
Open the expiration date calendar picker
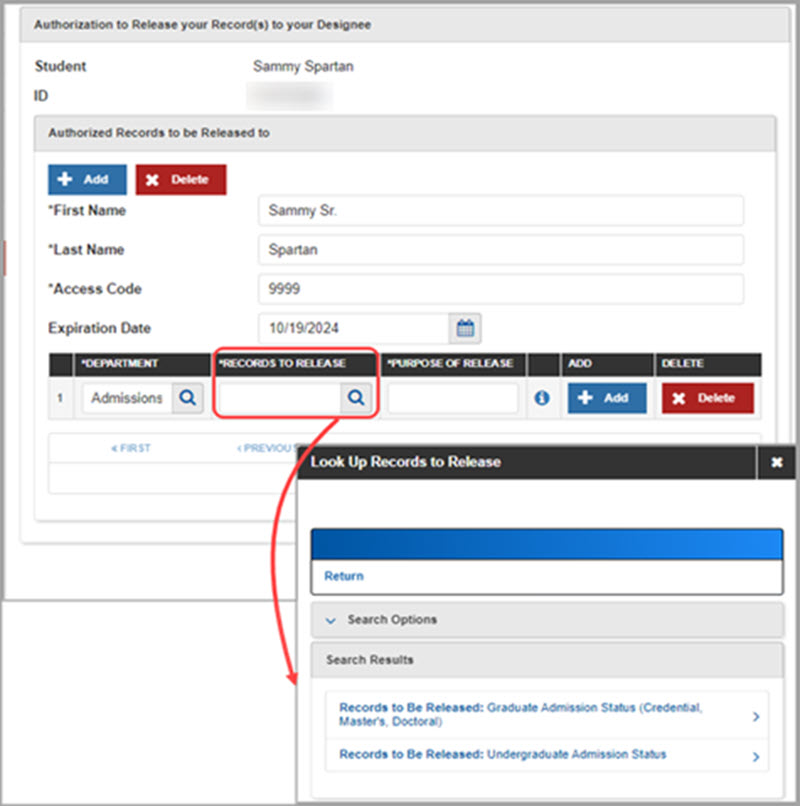[x=463, y=328]
